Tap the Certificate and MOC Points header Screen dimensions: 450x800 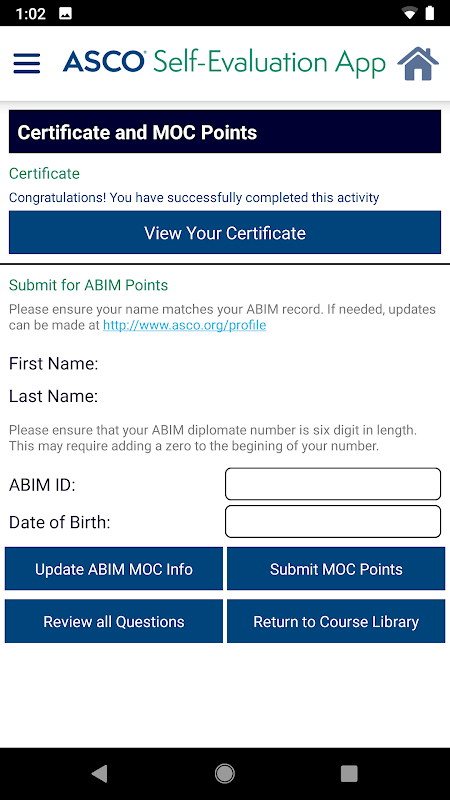[x=225, y=132]
